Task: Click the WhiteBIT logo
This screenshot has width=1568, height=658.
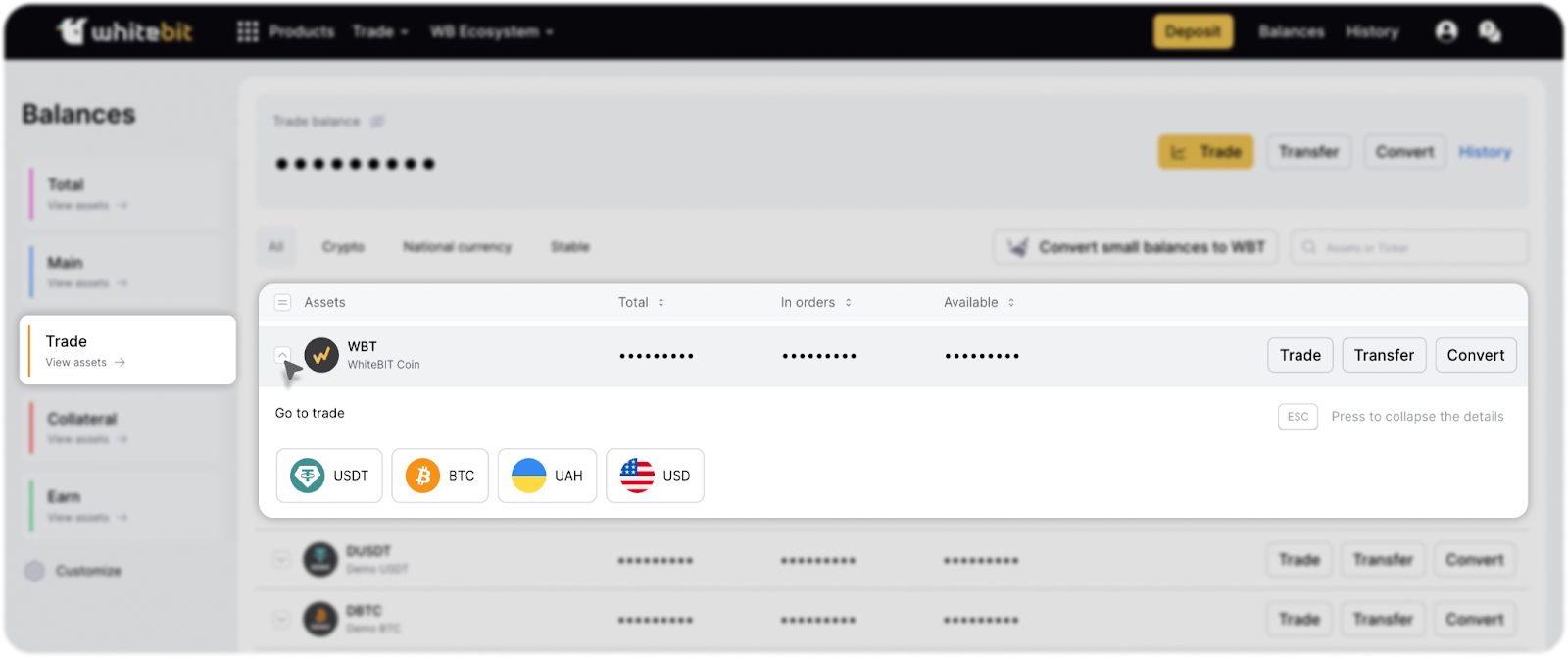Action: coord(124,31)
